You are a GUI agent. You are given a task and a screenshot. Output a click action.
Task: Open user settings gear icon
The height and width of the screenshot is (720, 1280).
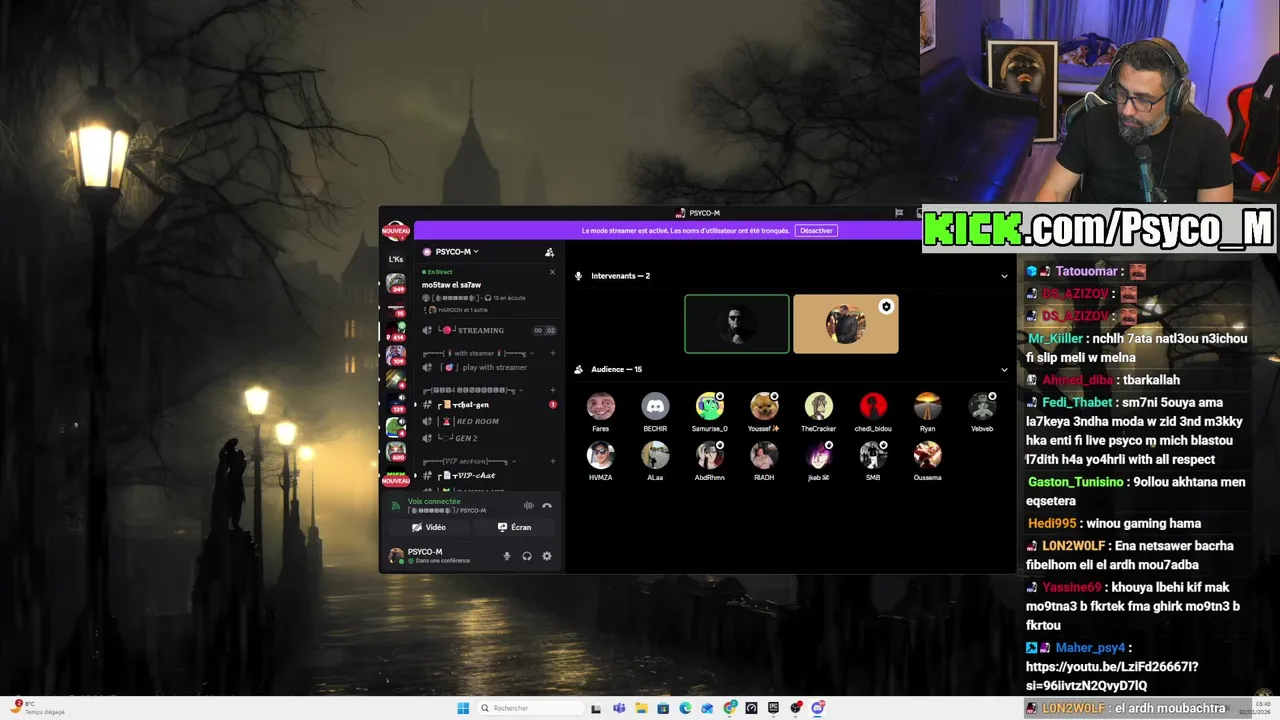pyautogui.click(x=547, y=556)
